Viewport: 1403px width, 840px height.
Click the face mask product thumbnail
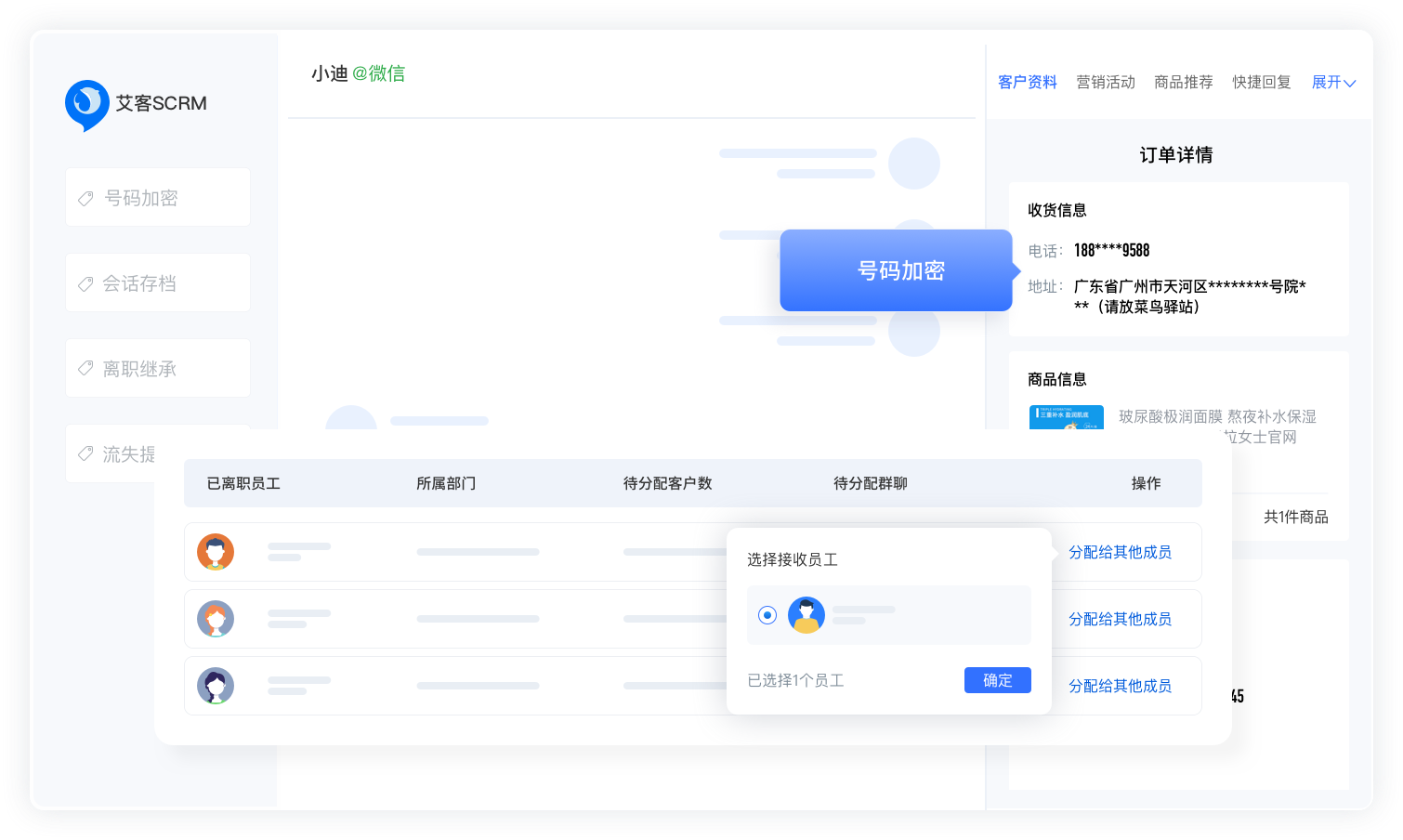pos(1066,417)
